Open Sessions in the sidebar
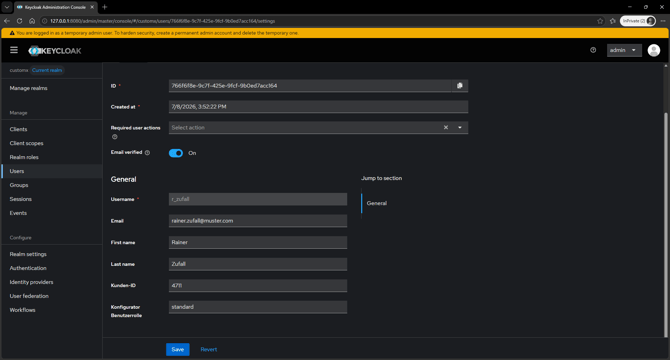Image resolution: width=670 pixels, height=360 pixels. [x=21, y=199]
